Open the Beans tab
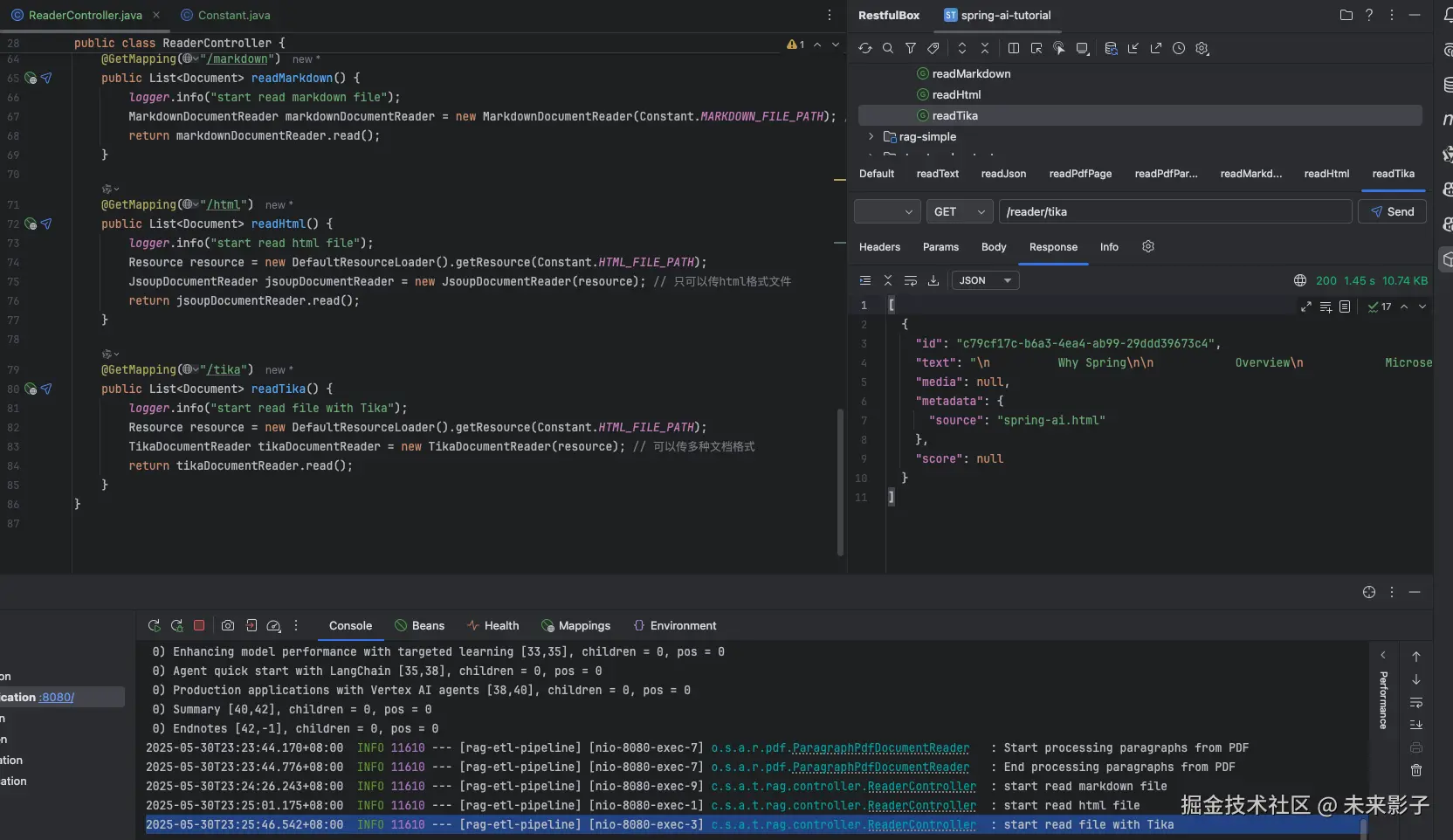This screenshot has height=840, width=1453. [x=420, y=625]
